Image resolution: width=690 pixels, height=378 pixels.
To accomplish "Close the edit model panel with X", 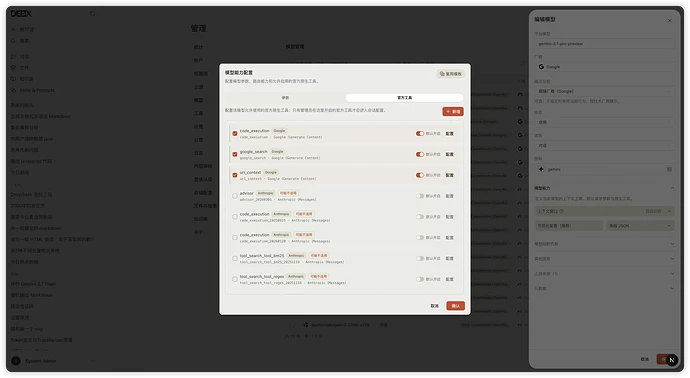I will pyautogui.click(x=670, y=20).
